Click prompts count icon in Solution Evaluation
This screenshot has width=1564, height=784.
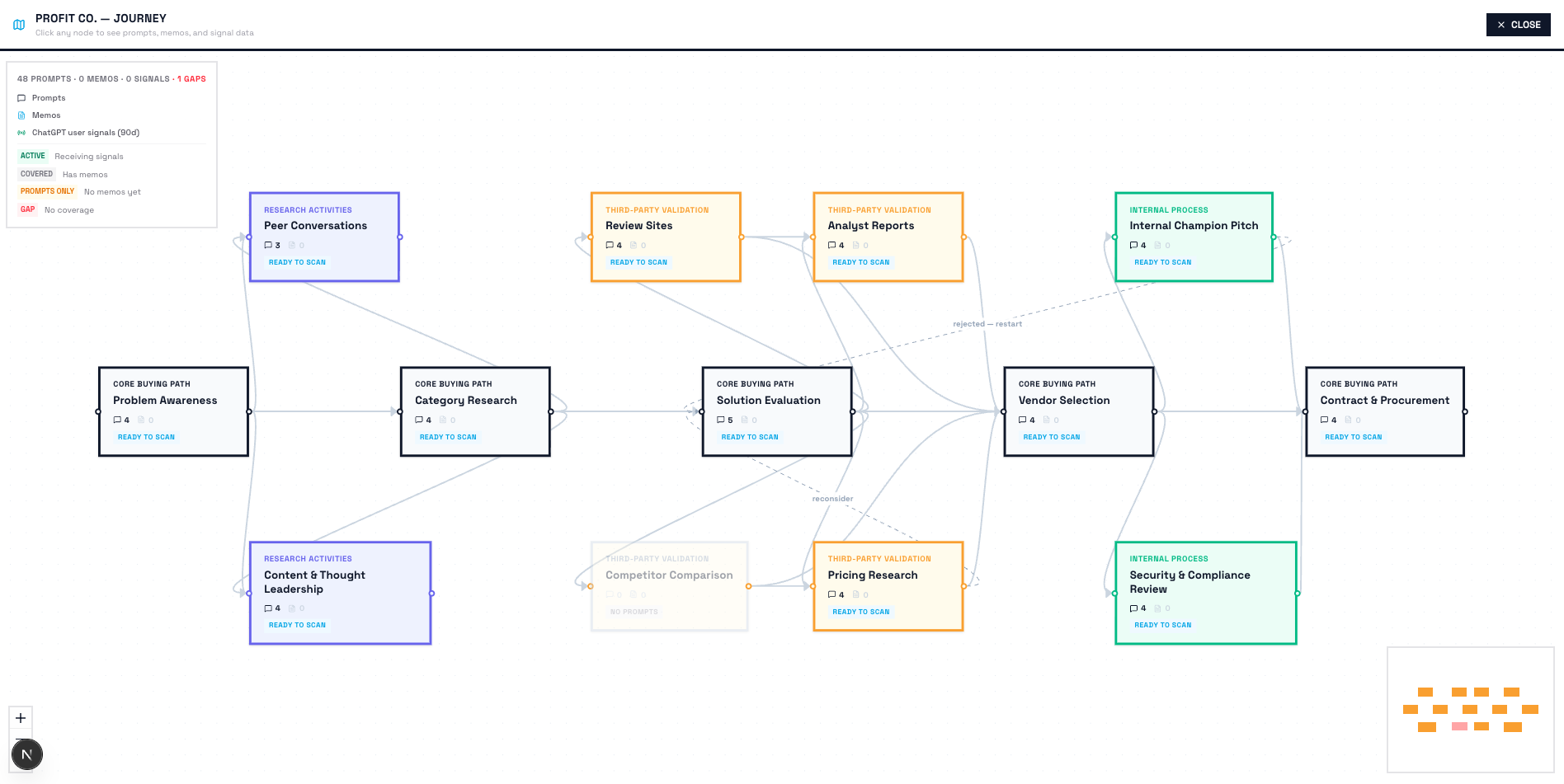click(x=721, y=420)
